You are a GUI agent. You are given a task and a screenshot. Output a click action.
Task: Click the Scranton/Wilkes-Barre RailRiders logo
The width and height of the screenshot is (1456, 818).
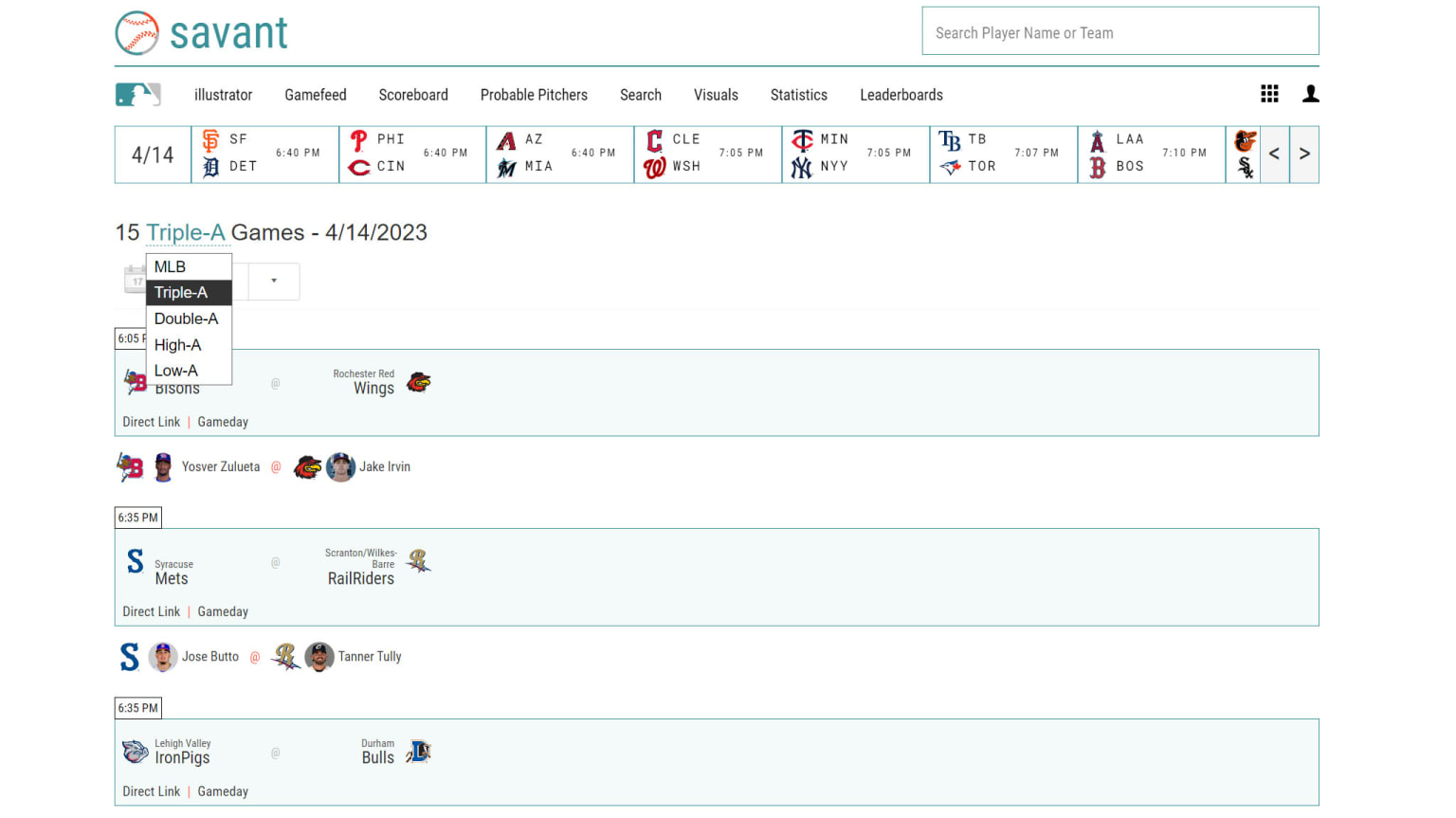418,561
